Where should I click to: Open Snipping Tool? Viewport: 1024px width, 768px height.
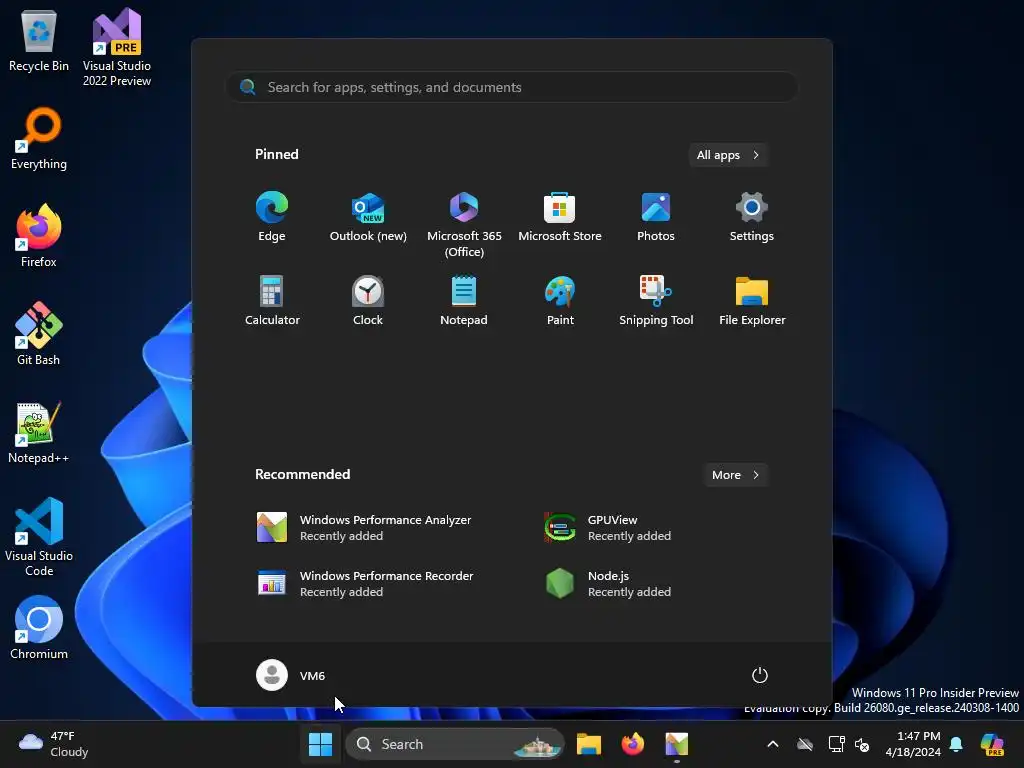click(x=656, y=300)
